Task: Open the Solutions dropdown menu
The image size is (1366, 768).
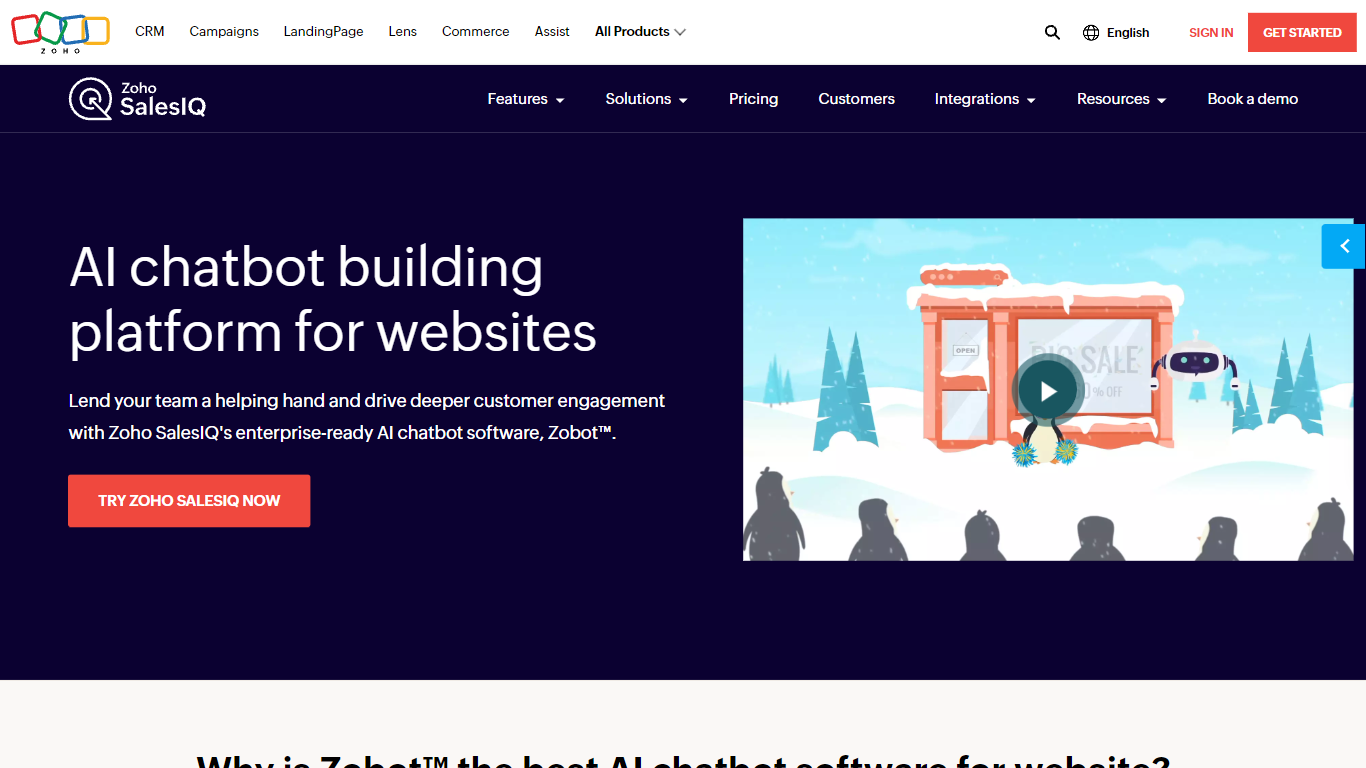Action: (646, 99)
